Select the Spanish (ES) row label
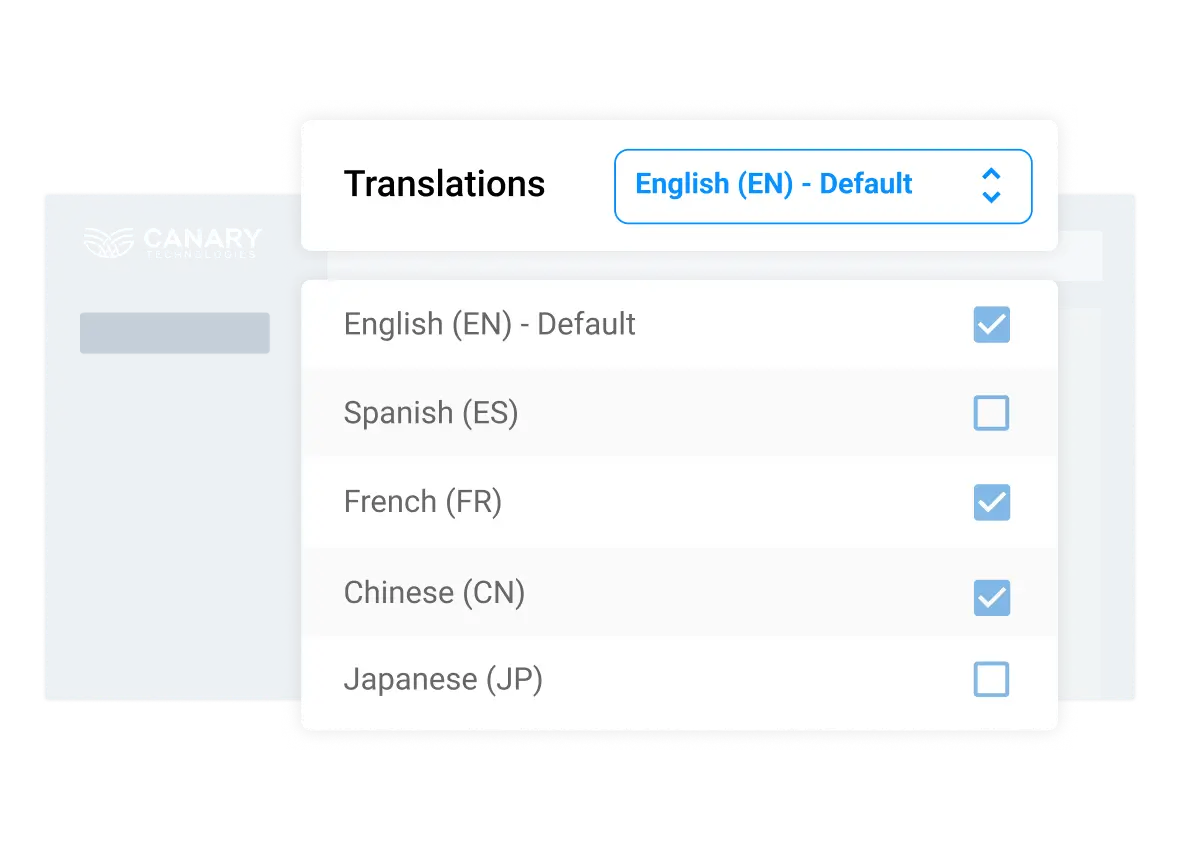The image size is (1180, 850). coord(431,412)
